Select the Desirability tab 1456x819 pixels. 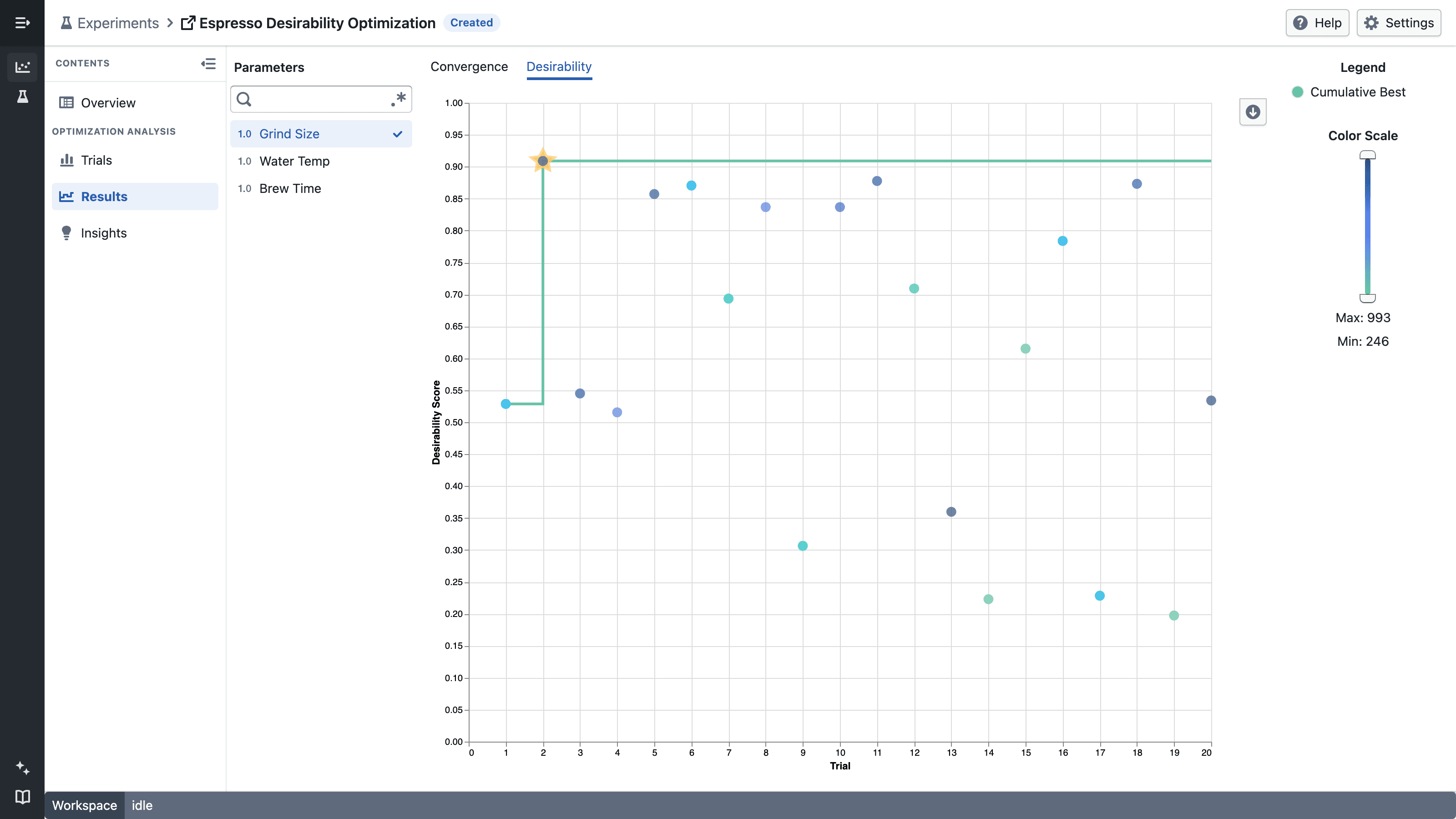click(559, 67)
